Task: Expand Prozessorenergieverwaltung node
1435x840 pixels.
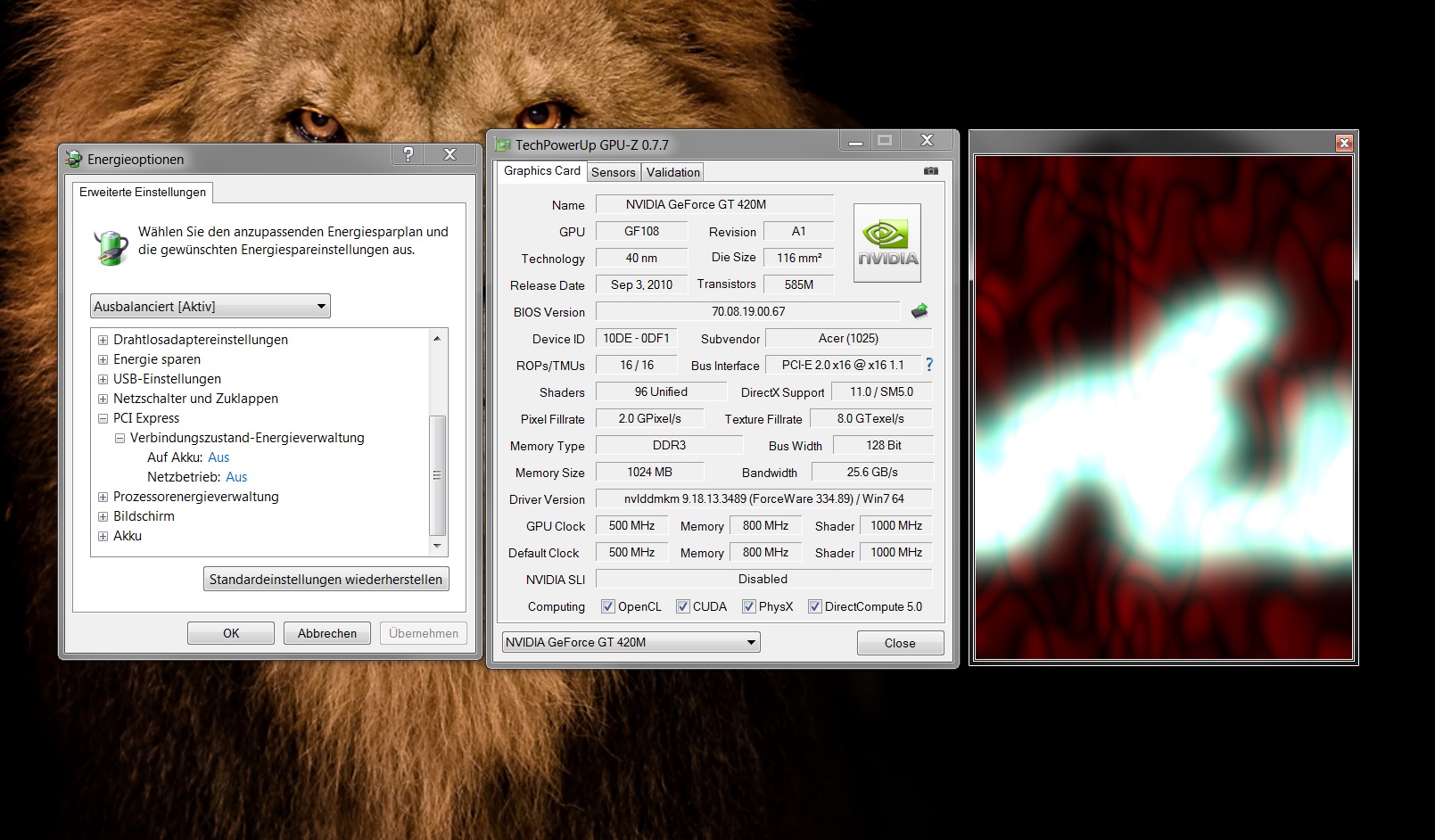Action: click(103, 497)
